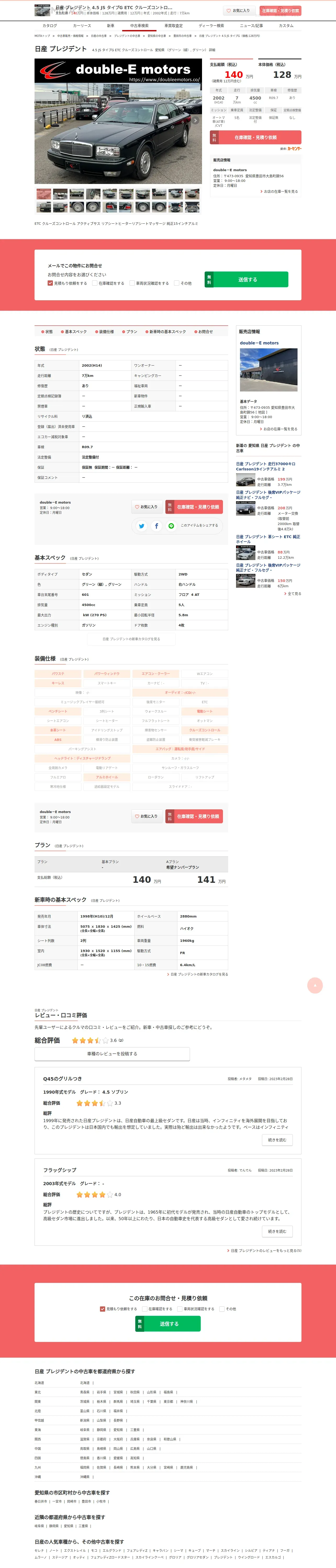Image resolution: width=336 pixels, height=1568 pixels.
Task: Open the double-E motors dealer photo
Action: (x=268, y=371)
